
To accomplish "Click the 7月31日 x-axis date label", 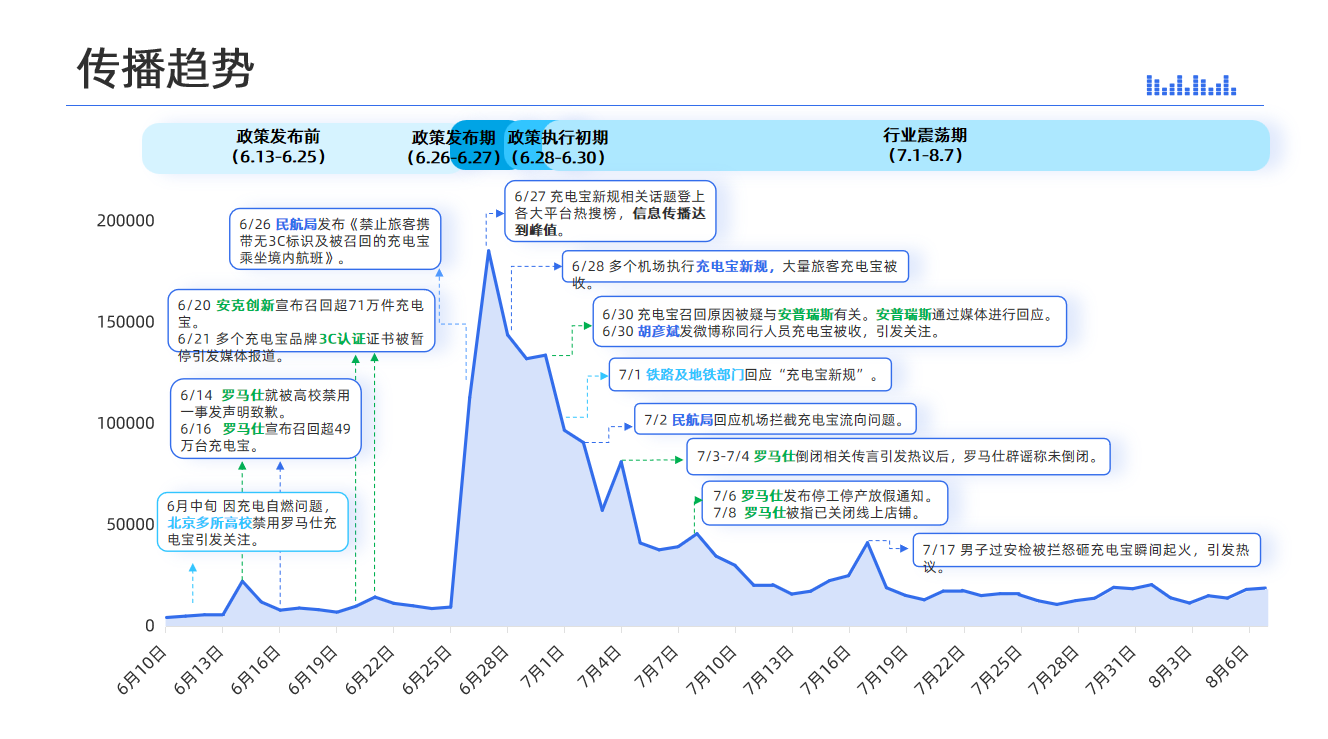I will coord(1110,670).
